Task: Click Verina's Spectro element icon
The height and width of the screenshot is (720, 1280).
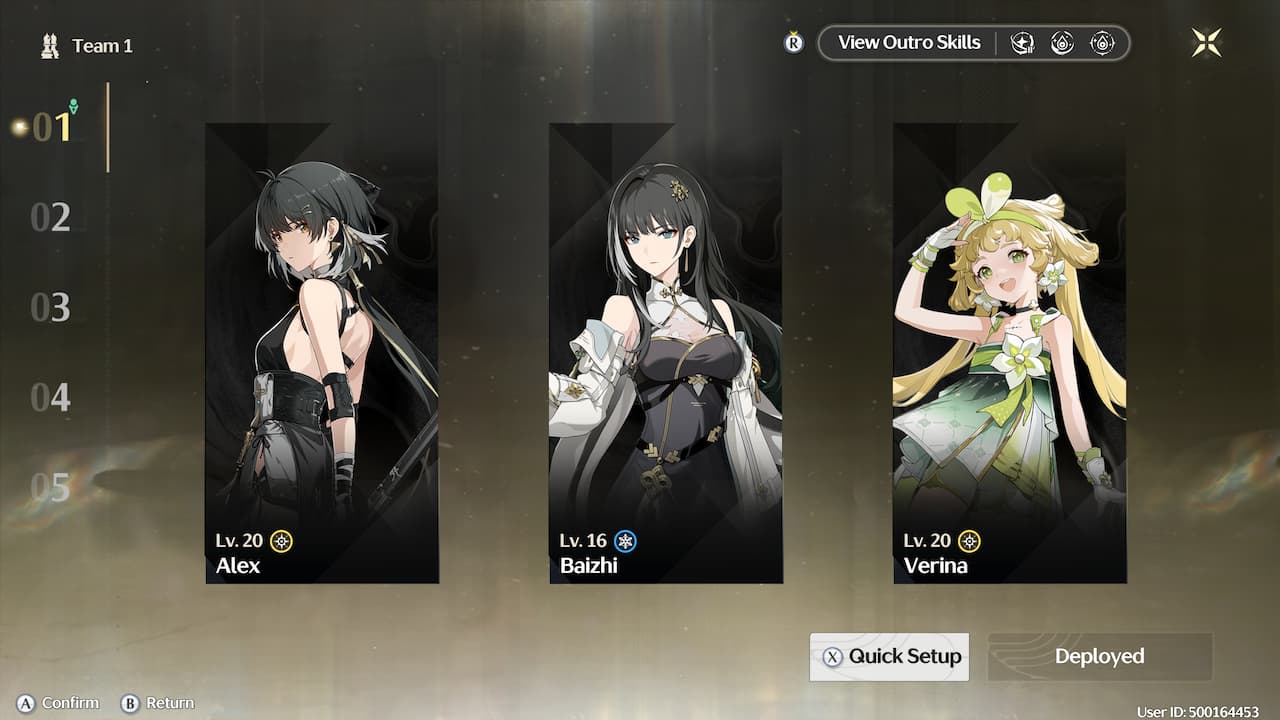Action: tap(970, 541)
